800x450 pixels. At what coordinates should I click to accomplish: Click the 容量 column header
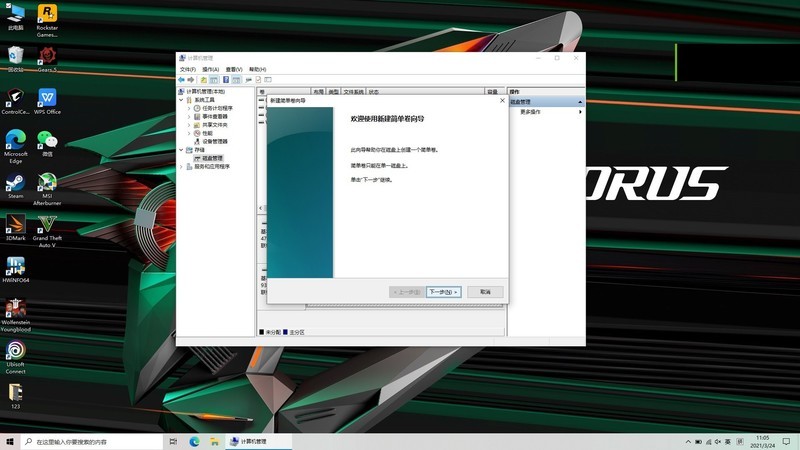(492, 92)
